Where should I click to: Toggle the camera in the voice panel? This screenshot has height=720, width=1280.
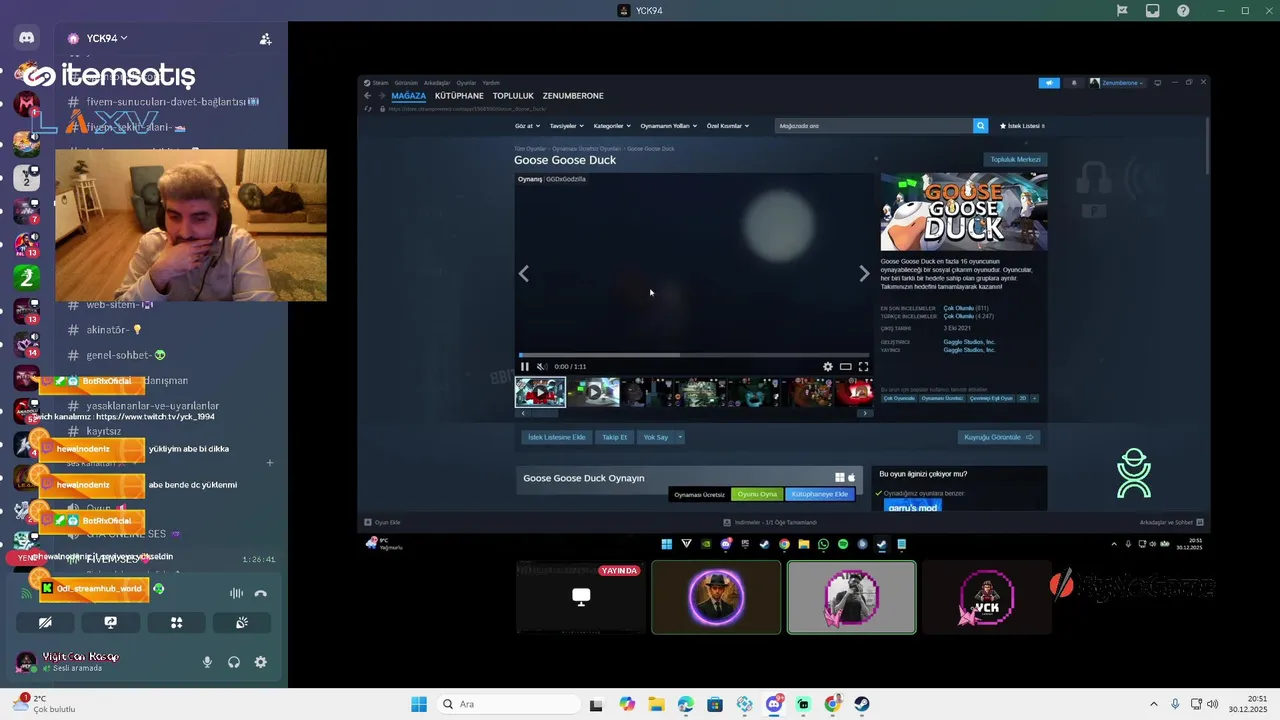coord(45,622)
